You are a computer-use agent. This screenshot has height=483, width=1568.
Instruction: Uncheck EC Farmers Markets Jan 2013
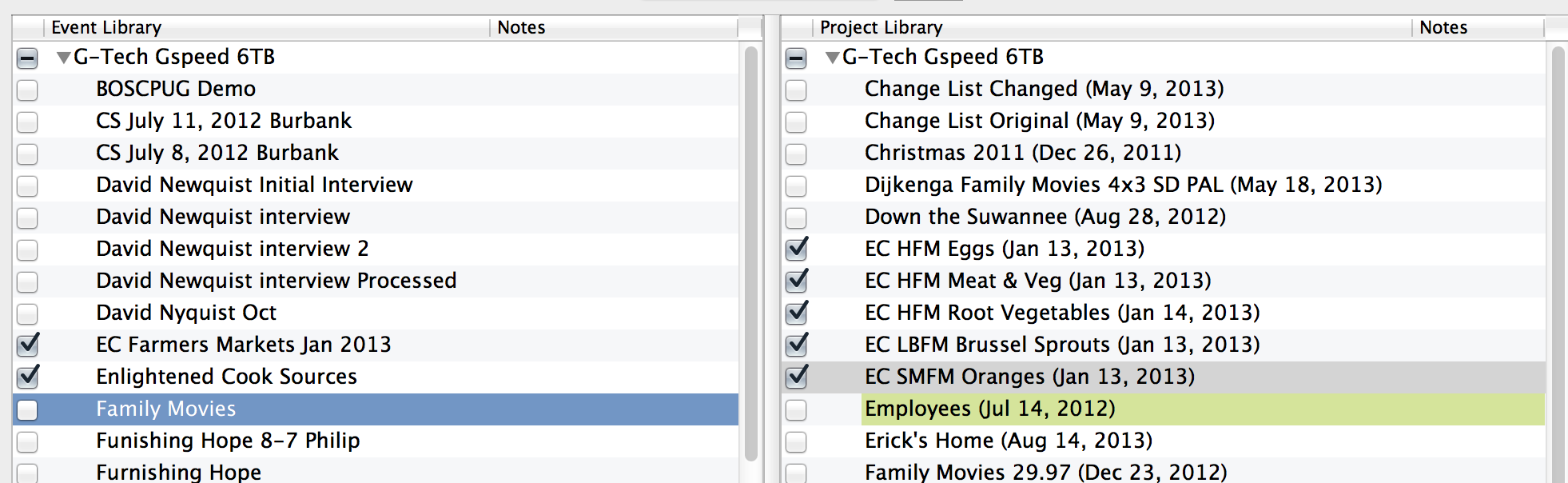[x=27, y=345]
